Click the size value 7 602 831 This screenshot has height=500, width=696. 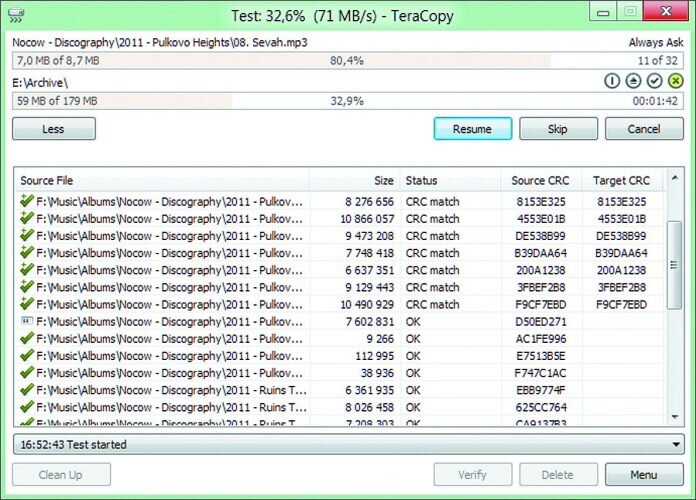tap(369, 321)
